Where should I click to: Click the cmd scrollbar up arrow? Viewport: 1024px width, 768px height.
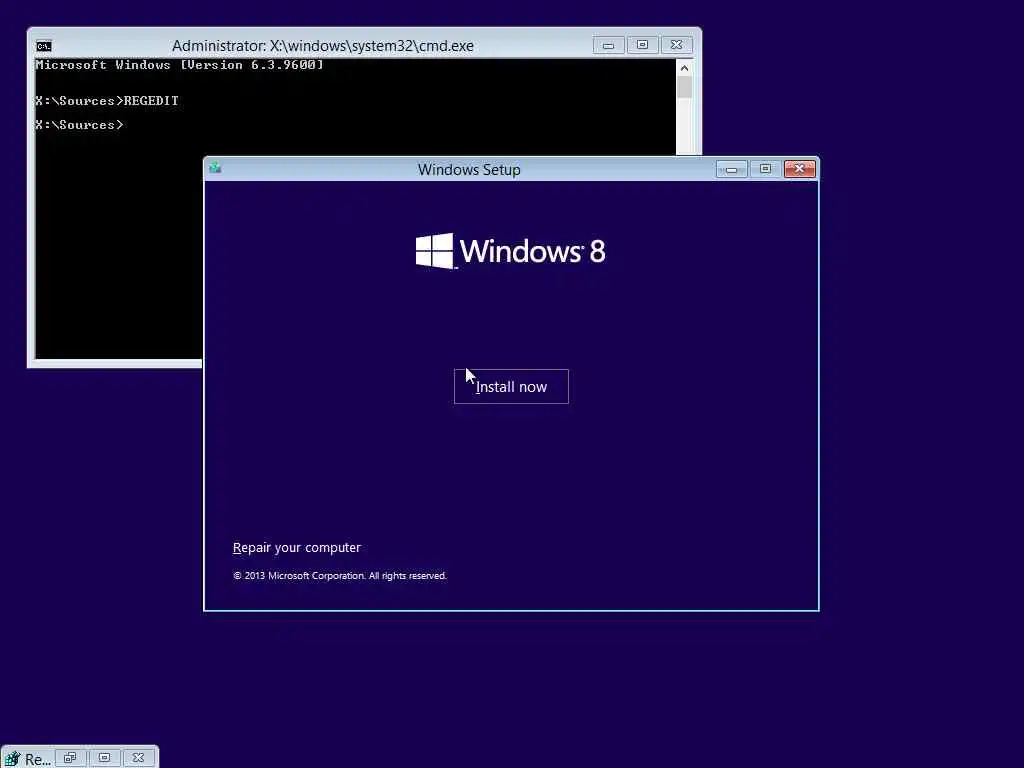(x=684, y=68)
